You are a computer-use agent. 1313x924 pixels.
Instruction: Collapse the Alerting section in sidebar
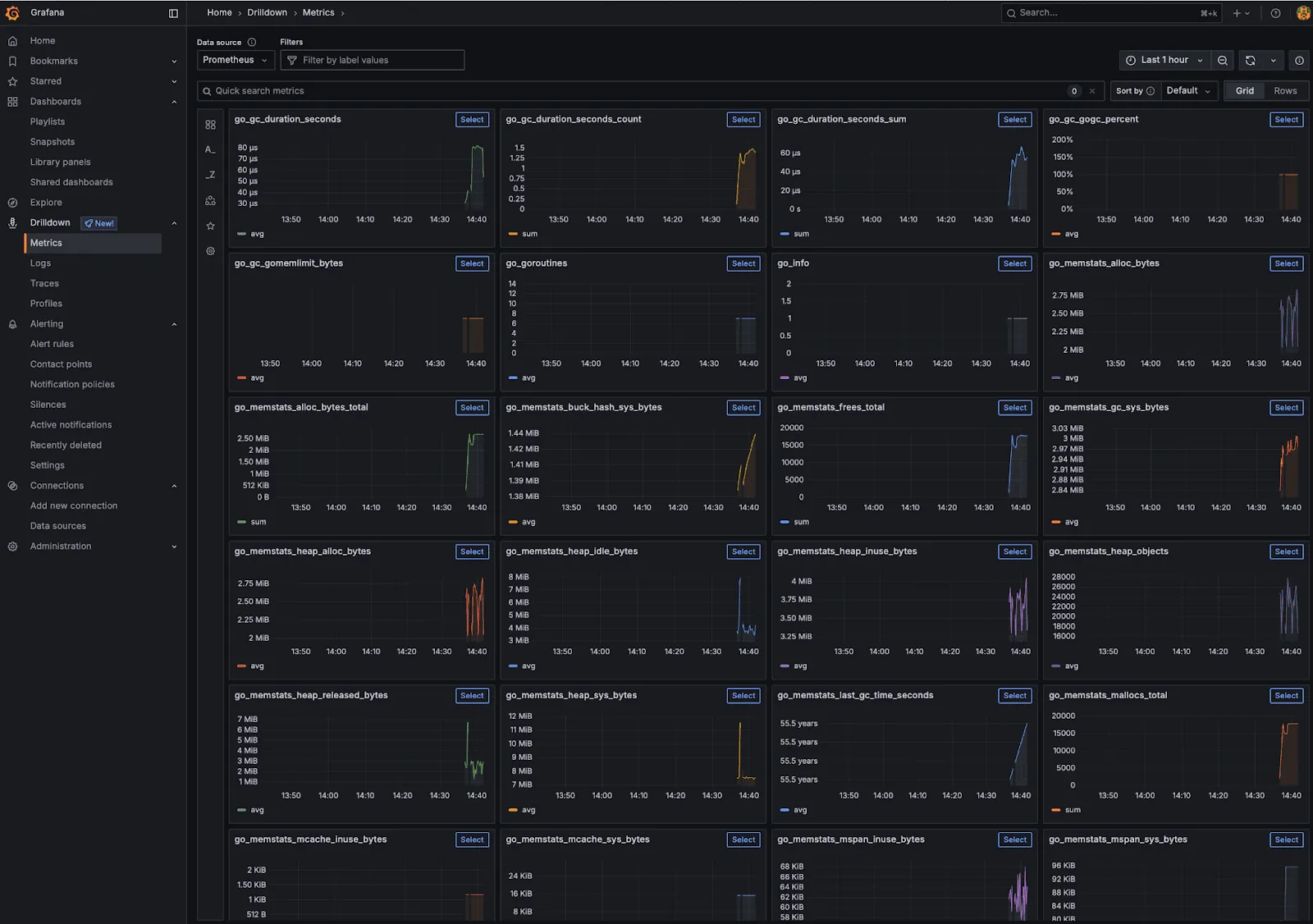pos(174,323)
